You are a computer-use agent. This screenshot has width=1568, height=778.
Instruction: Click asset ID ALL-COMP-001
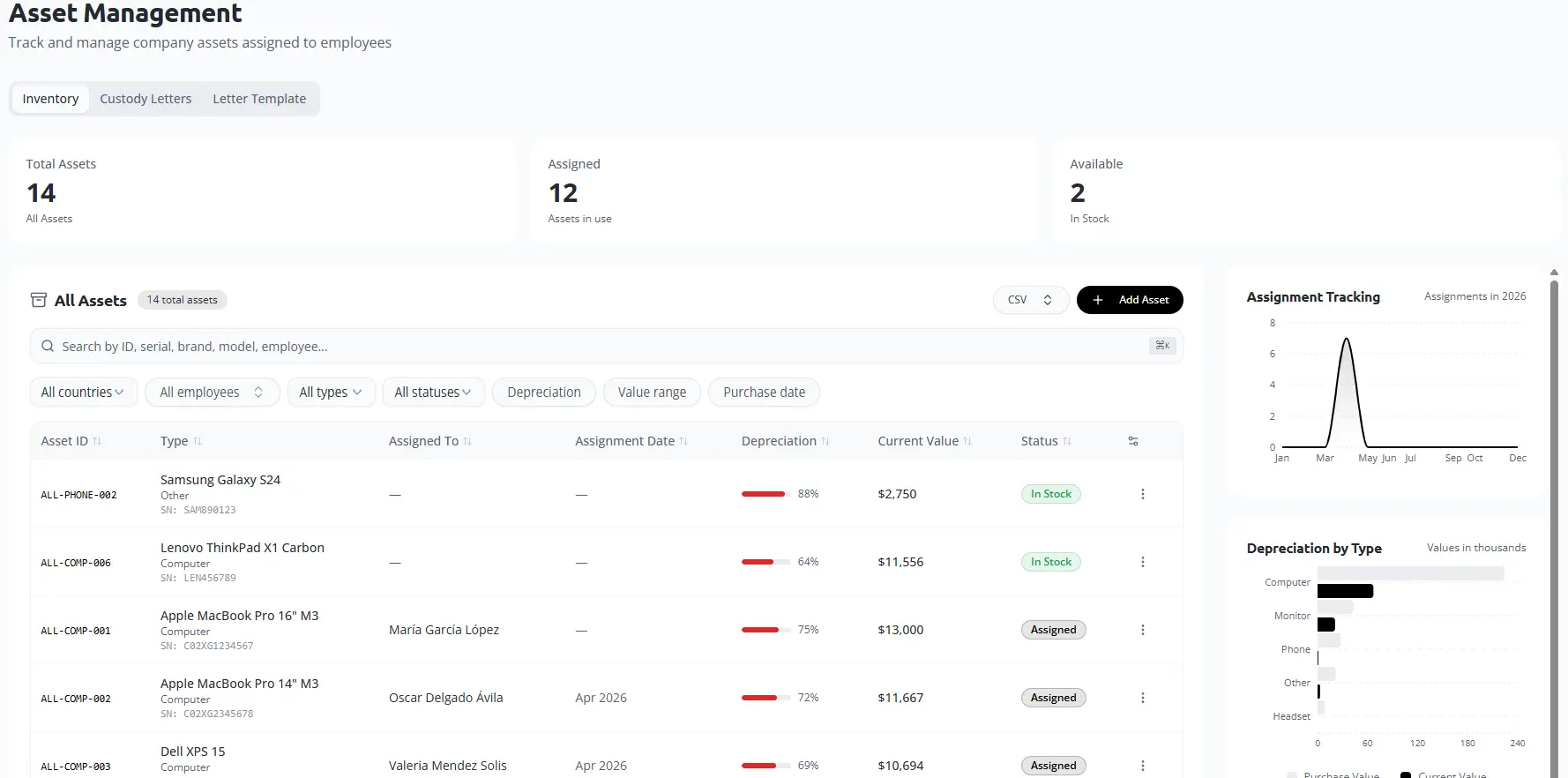coord(76,631)
